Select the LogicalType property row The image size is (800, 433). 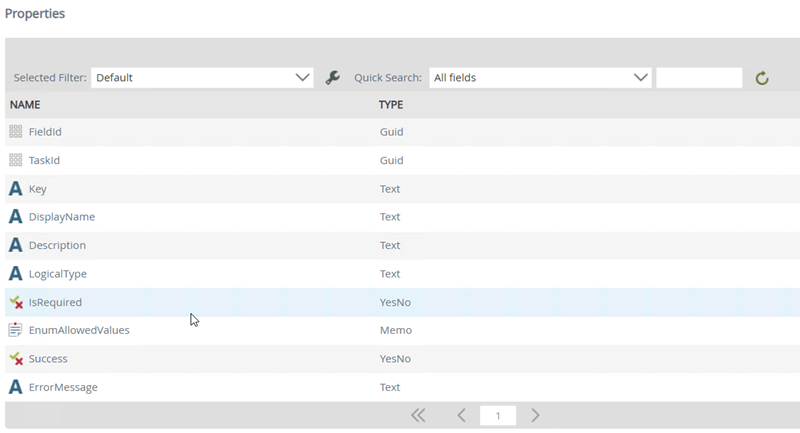pyautogui.click(x=59, y=274)
